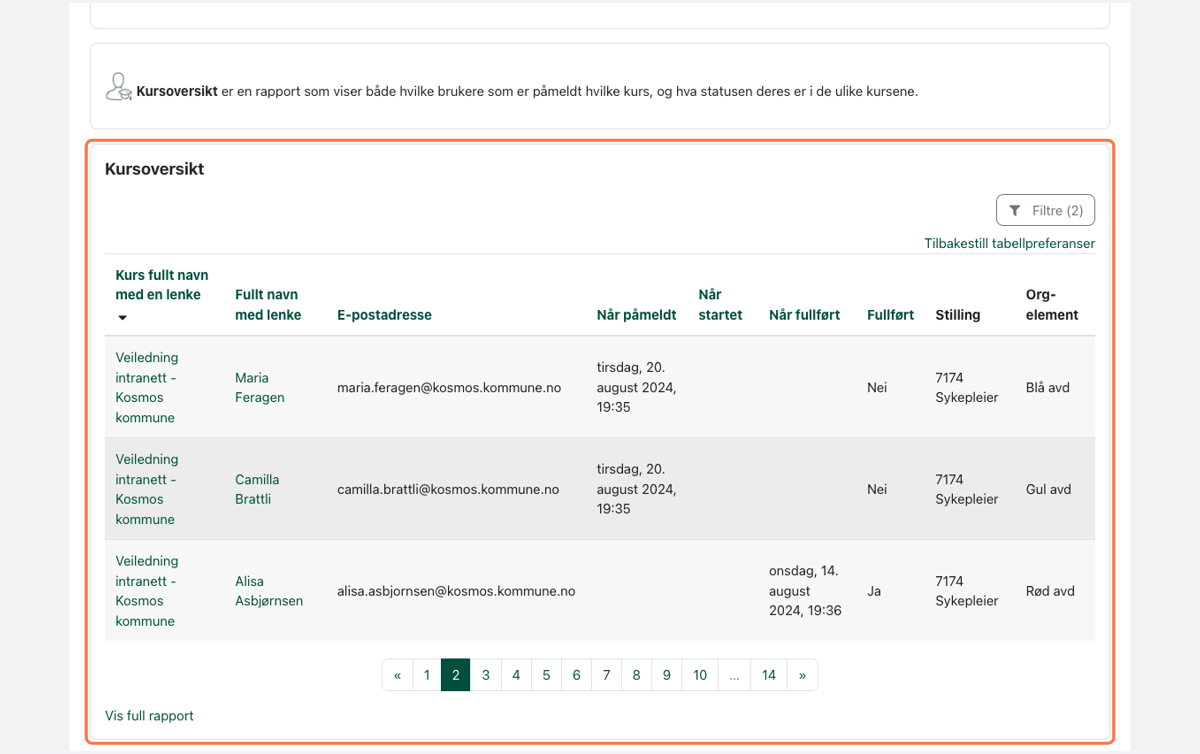Go to previous page with « button
Viewport: 1200px width, 754px height.
(x=397, y=675)
